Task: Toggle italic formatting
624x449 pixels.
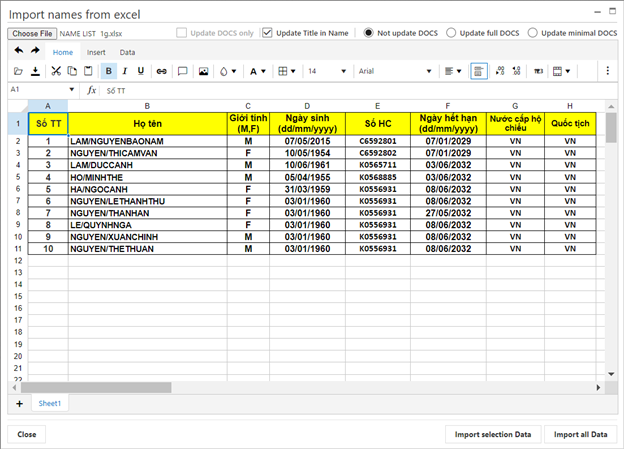Action: pos(125,71)
